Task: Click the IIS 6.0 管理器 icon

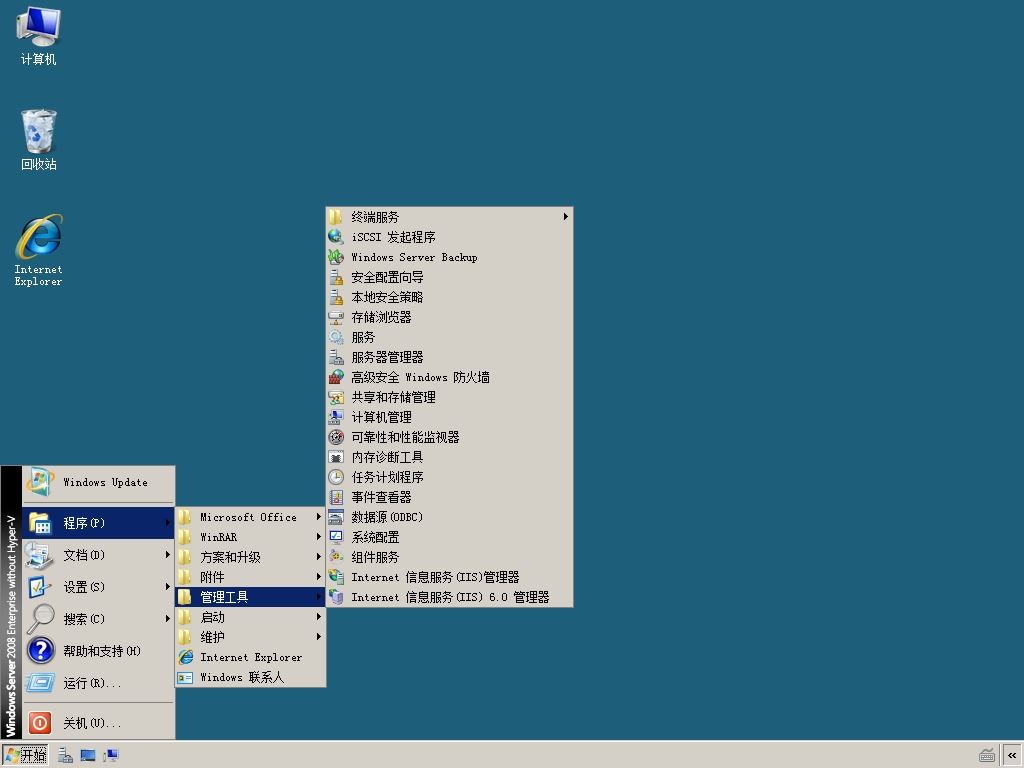Action: tap(336, 597)
